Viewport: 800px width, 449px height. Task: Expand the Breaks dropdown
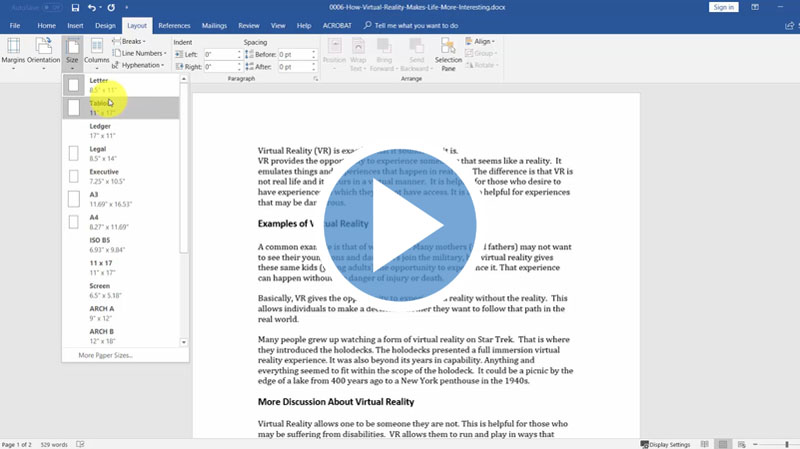click(135, 41)
